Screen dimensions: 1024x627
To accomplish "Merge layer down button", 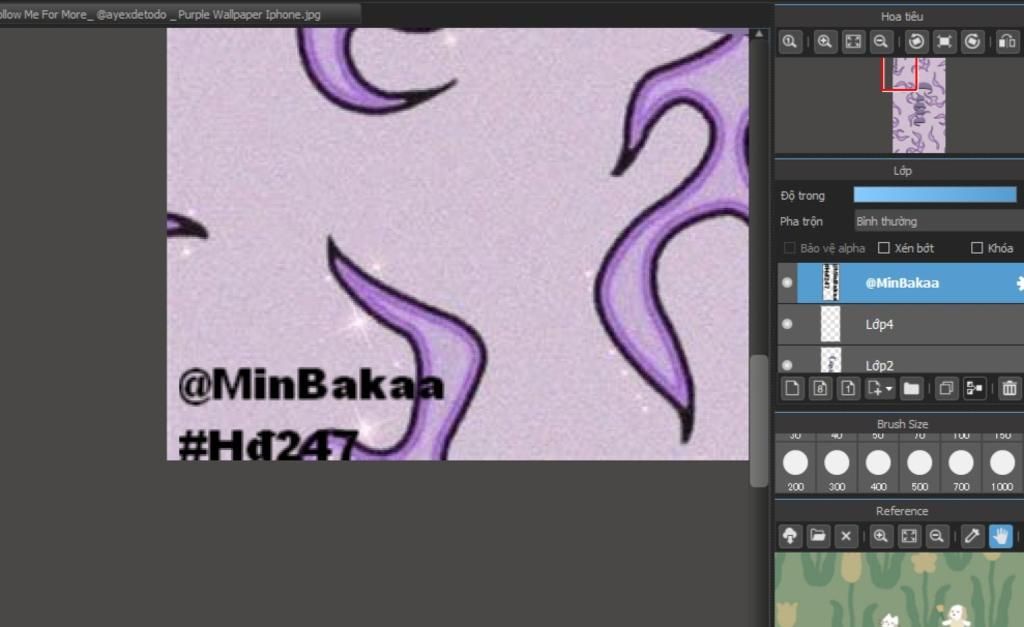I will coord(974,389).
